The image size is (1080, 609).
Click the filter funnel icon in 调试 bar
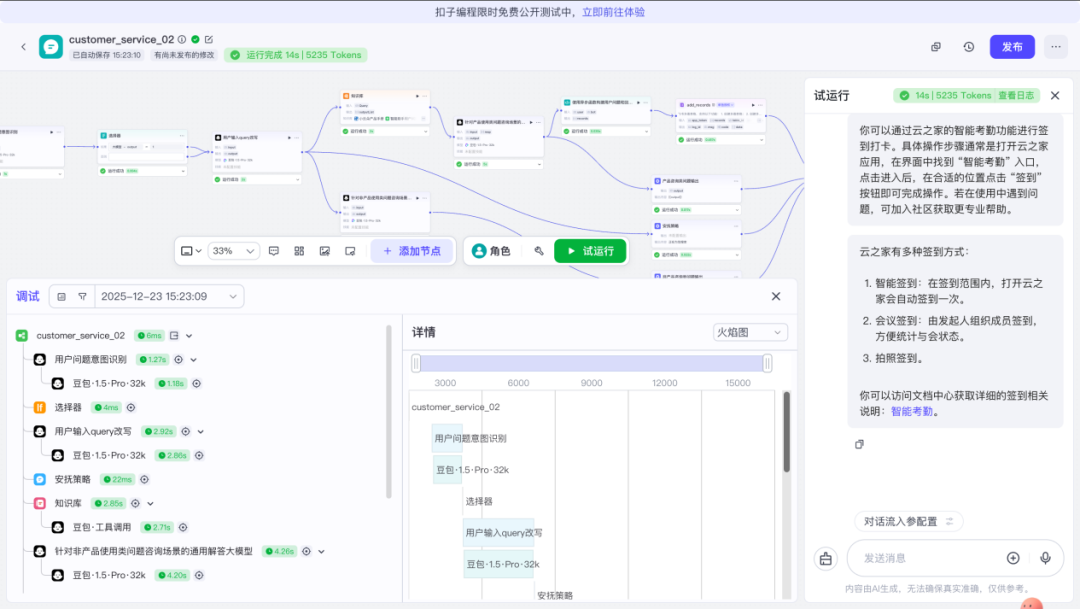(81, 297)
